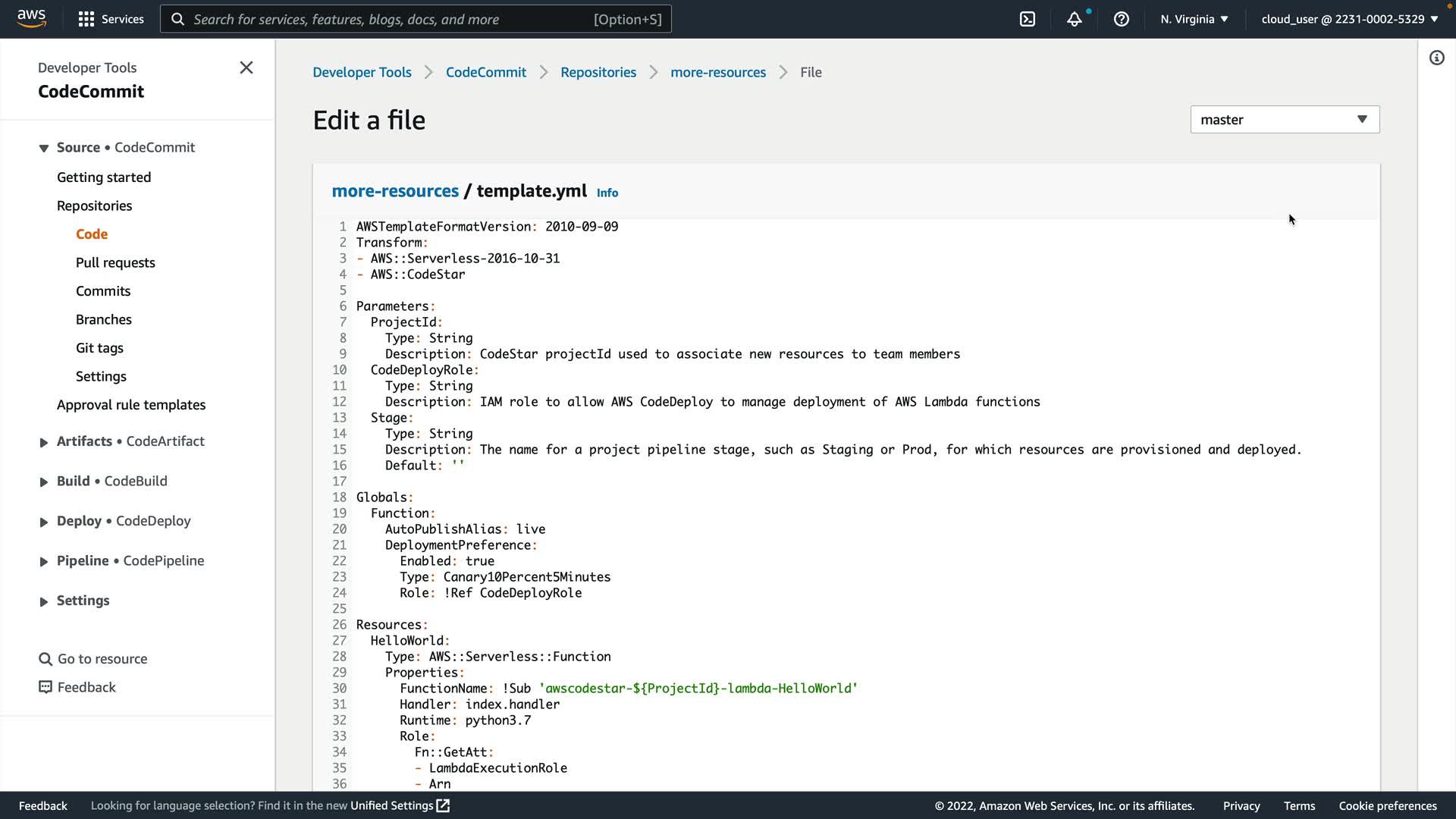Screen dimensions: 1456x819
Task: Open Pull requests in the sidebar
Action: 115,262
